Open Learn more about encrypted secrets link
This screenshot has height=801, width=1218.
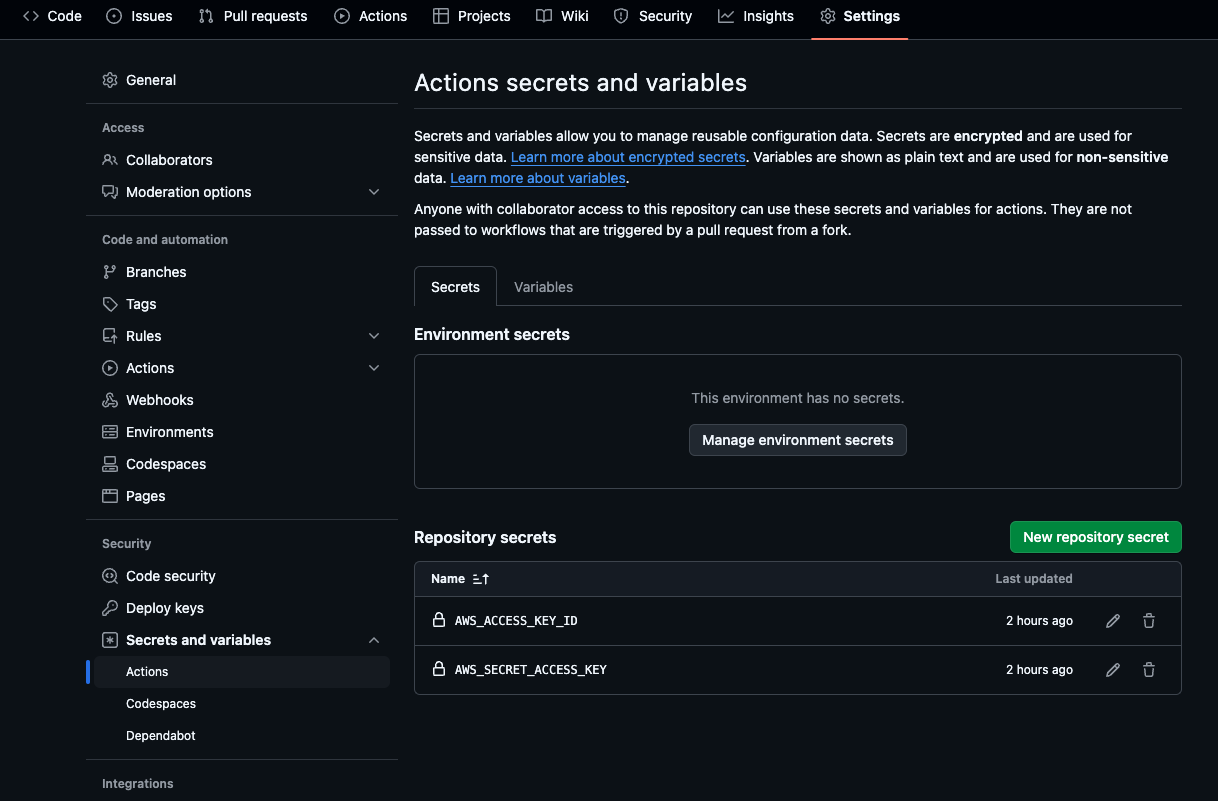tap(628, 157)
